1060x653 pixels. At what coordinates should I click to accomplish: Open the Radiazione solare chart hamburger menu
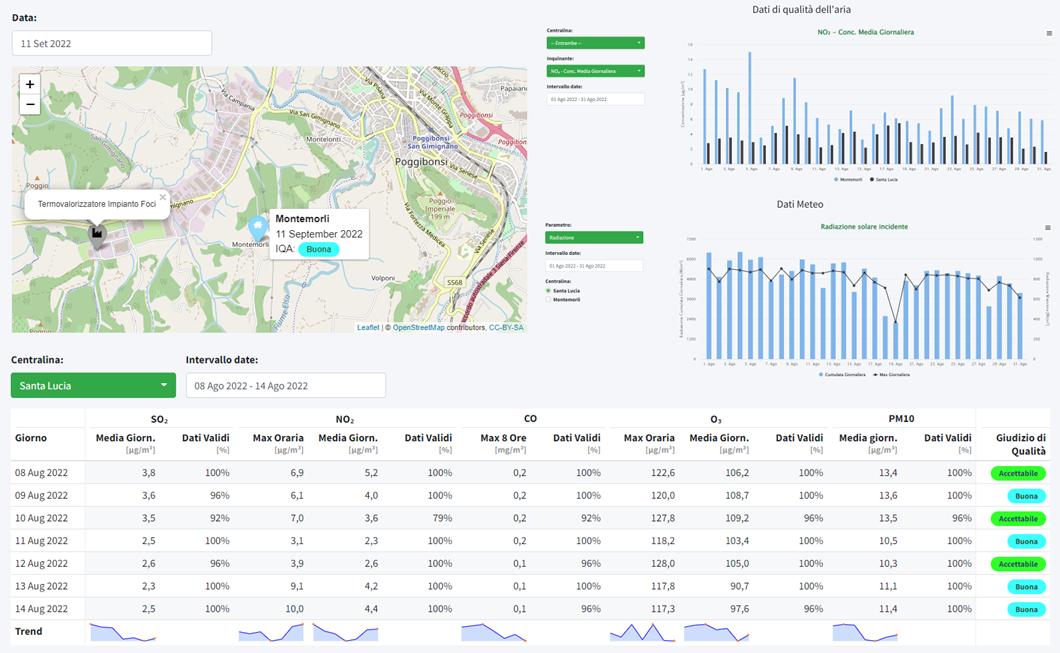pos(1048,228)
